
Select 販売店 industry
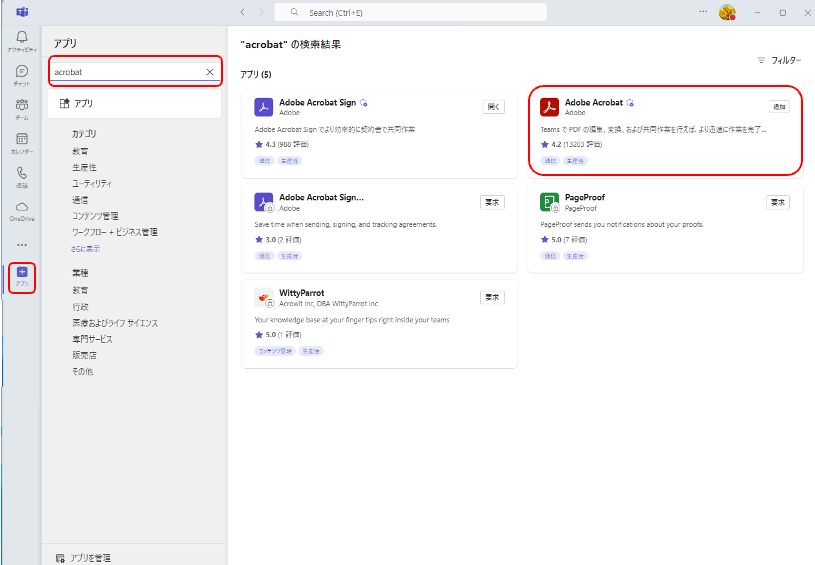pyautogui.click(x=84, y=355)
